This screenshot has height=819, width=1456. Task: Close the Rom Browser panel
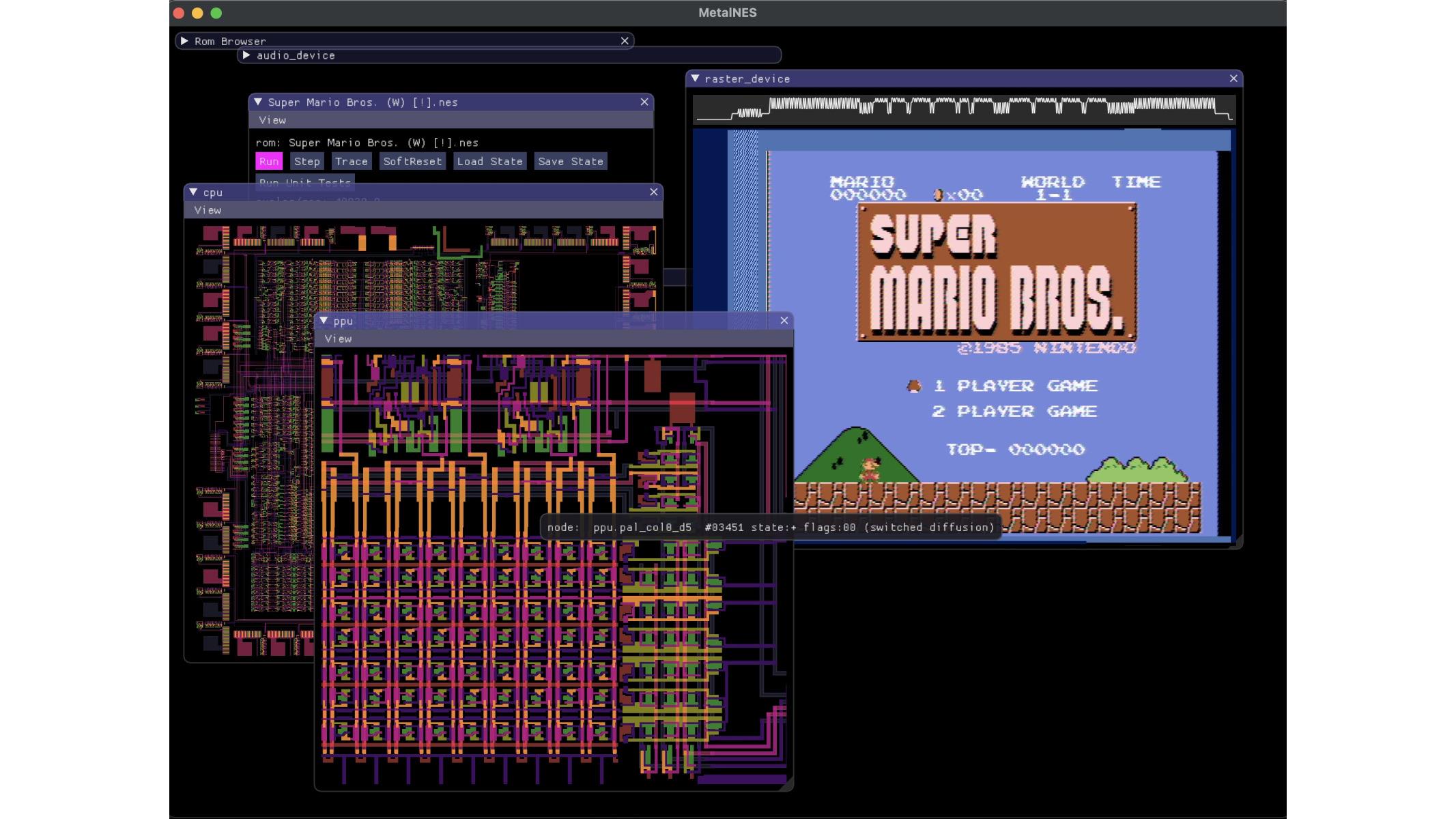[625, 41]
